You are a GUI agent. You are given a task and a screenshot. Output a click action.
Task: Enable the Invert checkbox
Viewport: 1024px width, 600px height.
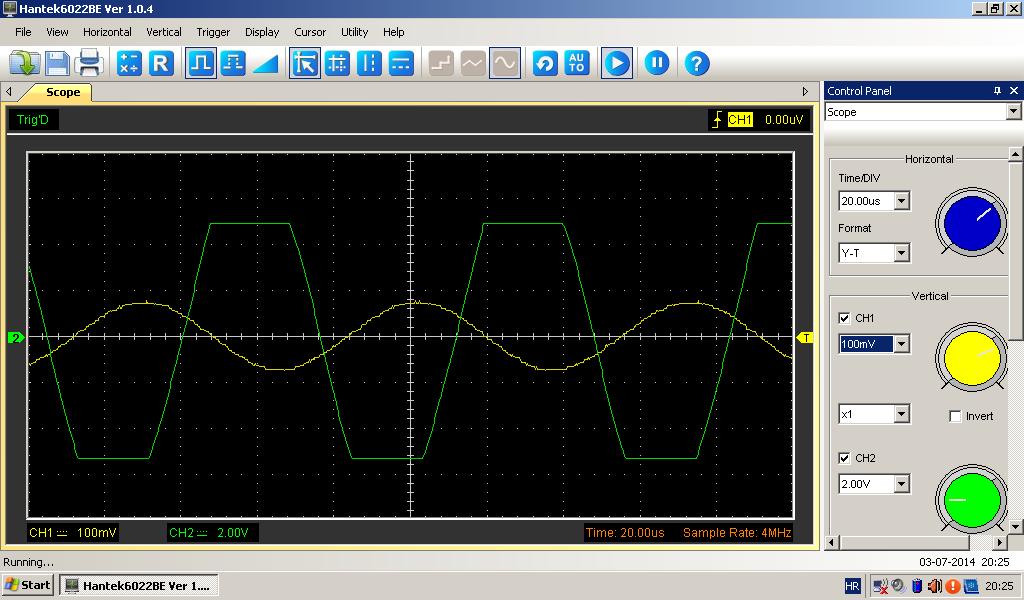click(955, 416)
